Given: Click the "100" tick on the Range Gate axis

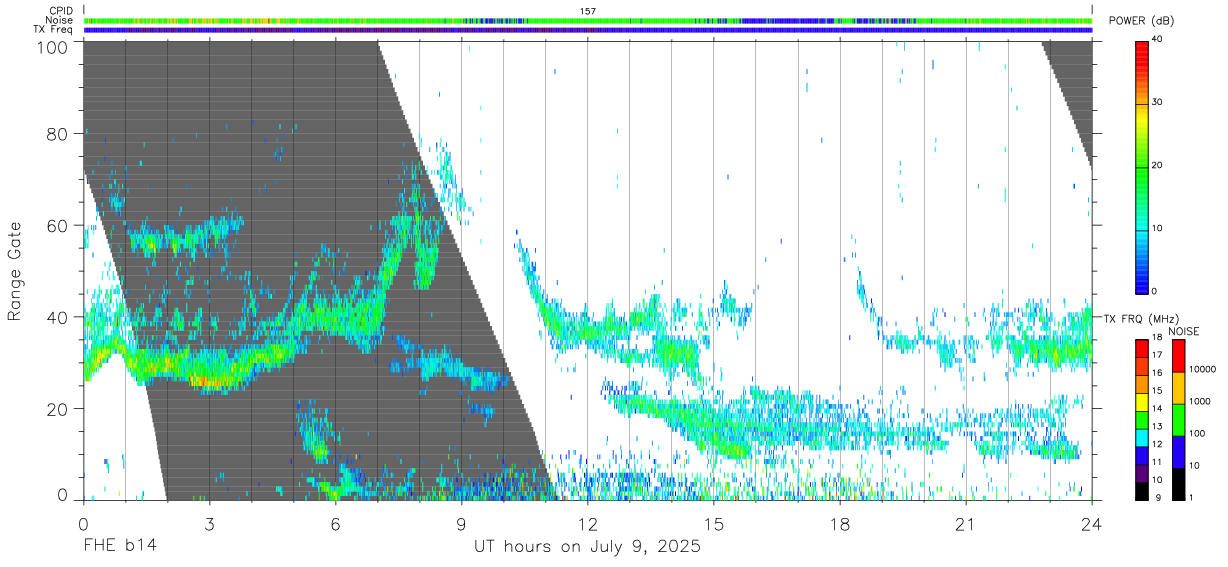Looking at the screenshot, I should tap(54, 47).
